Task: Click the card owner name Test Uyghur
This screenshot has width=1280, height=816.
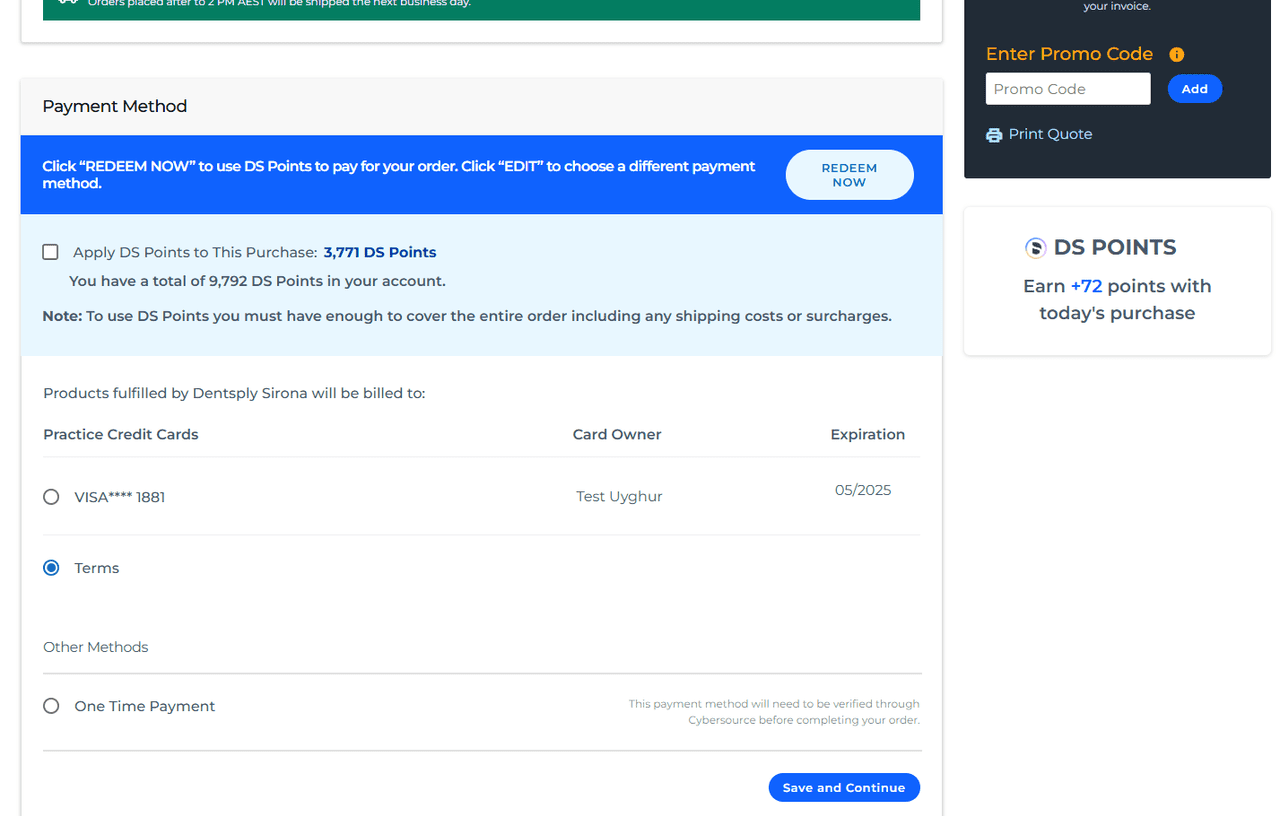Action: pyautogui.click(x=619, y=497)
